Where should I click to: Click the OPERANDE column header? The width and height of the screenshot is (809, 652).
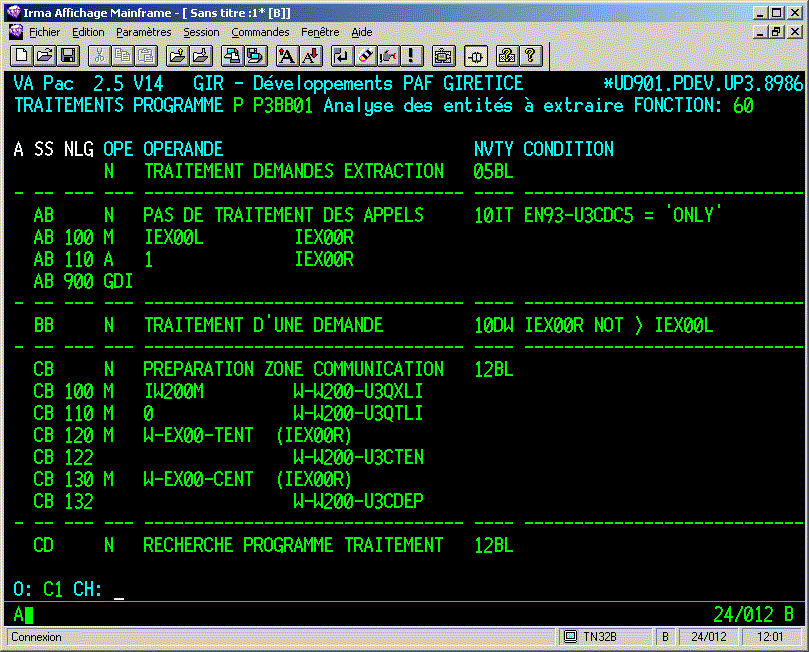pyautogui.click(x=183, y=149)
